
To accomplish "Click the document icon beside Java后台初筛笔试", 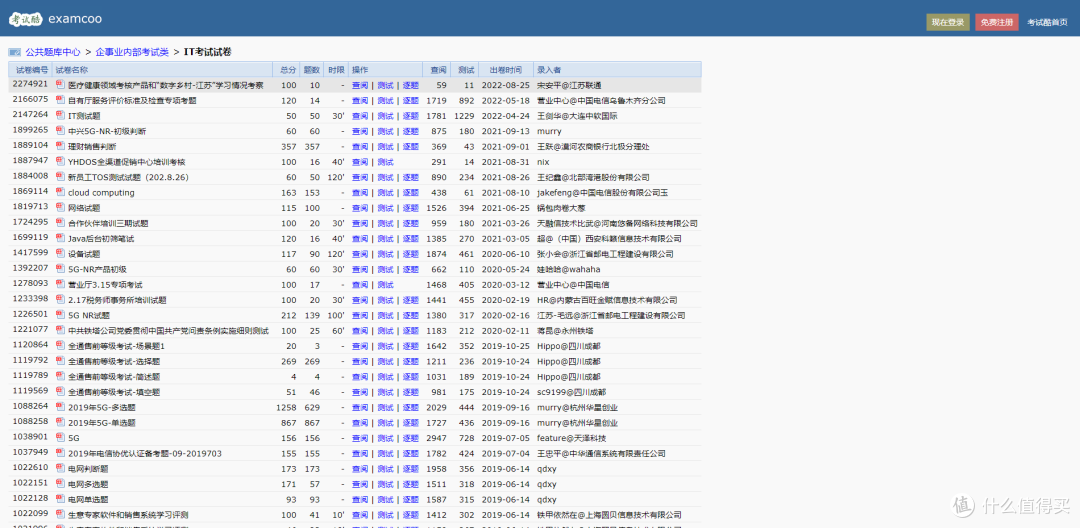I will (60, 238).
